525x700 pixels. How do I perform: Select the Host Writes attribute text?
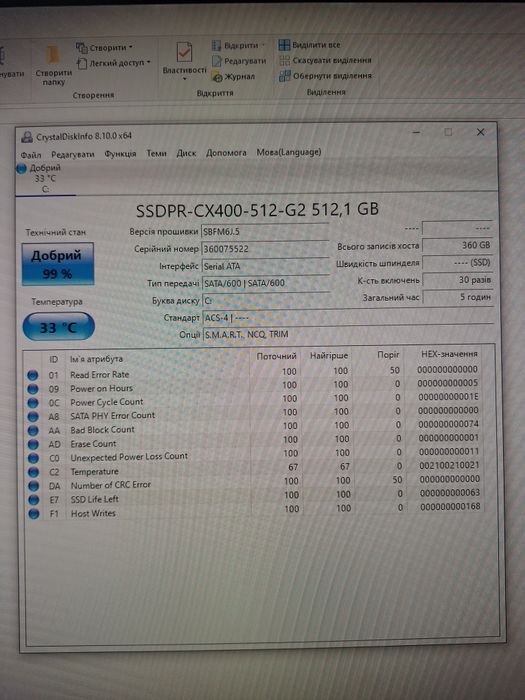click(93, 513)
